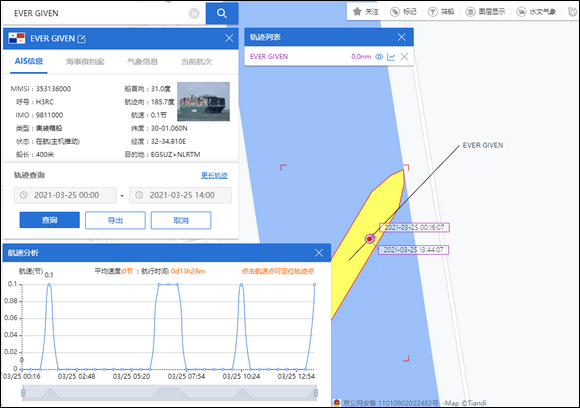Close the 轨迹列表 track list panel
The width and height of the screenshot is (580, 408).
coord(402,37)
